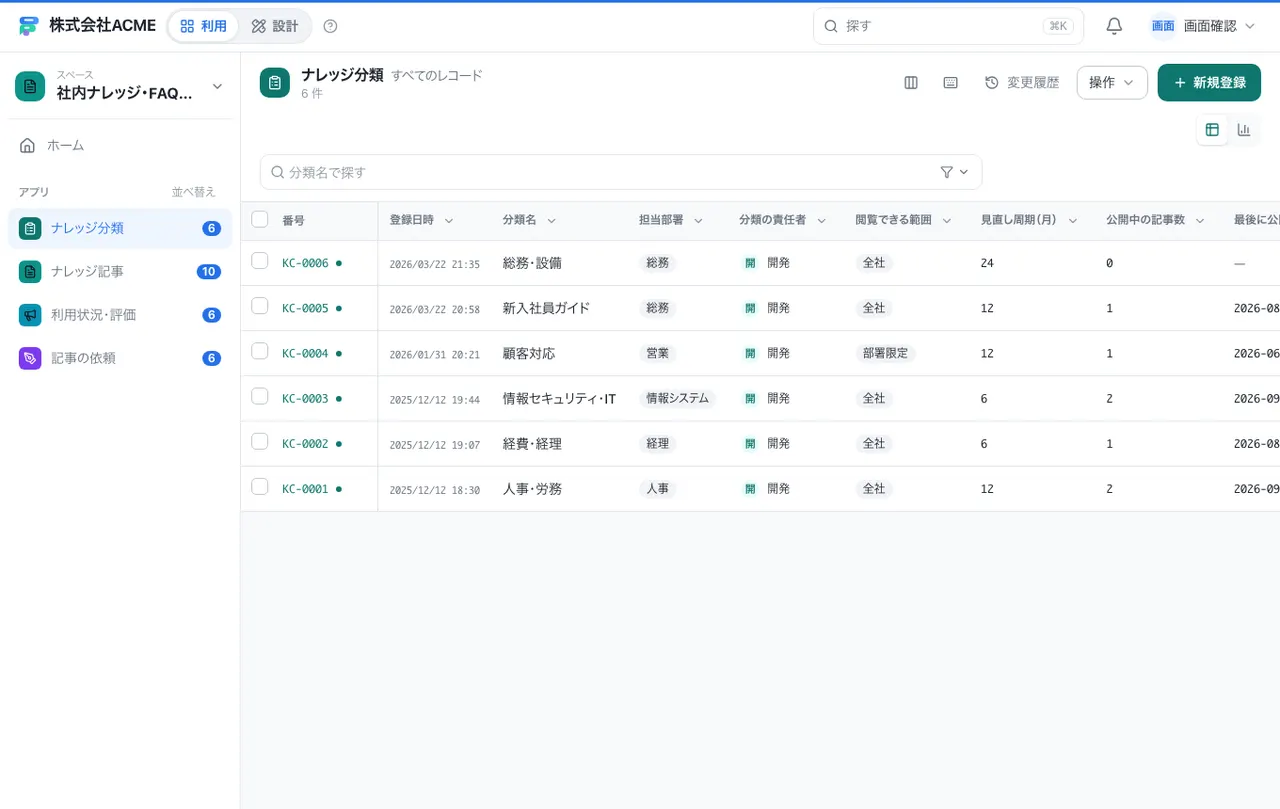
Task: Click the 総務・設備 category name
Action: [x=532, y=263]
